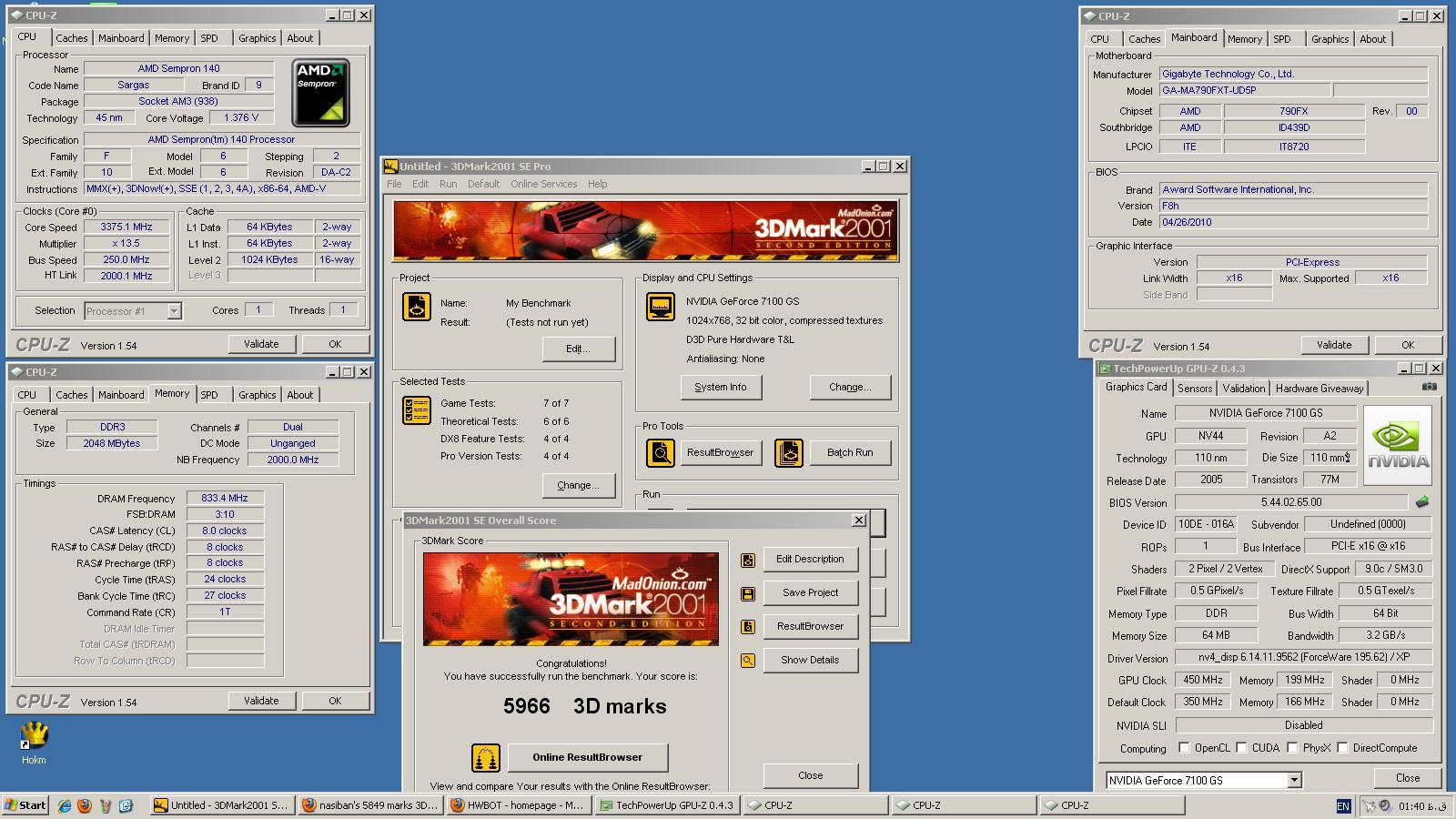
Task: Click the GPU Clock 450 MHz field
Action: tap(1203, 680)
